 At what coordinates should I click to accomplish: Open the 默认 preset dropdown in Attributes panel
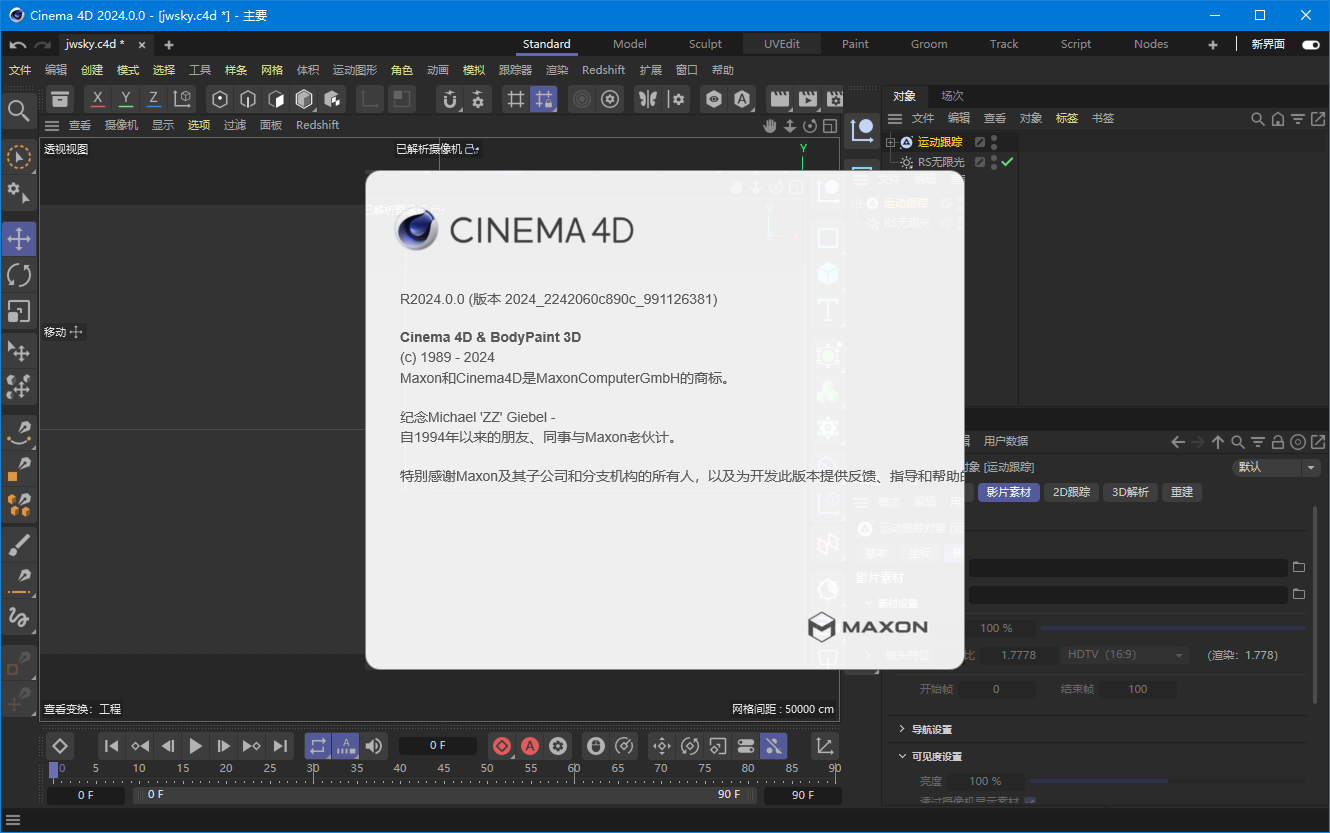(1277, 467)
